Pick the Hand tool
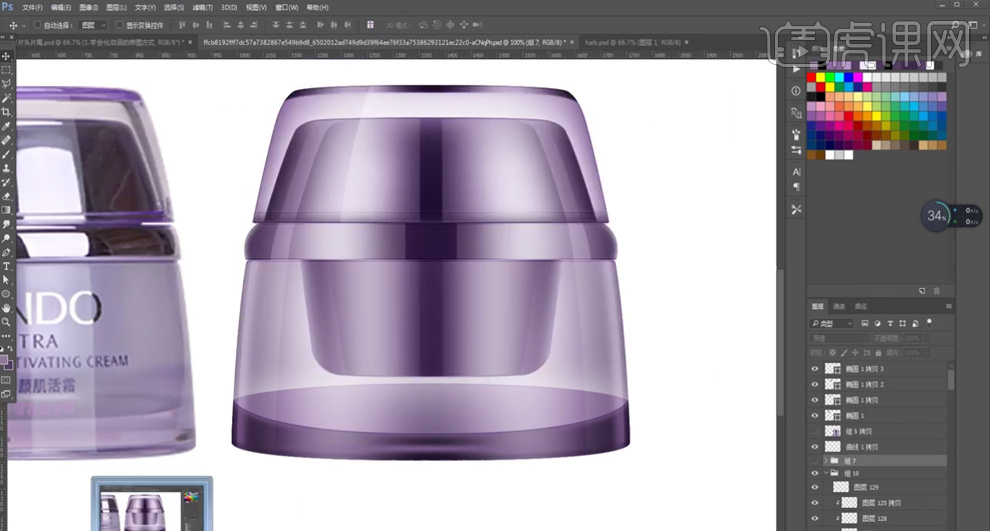The width and height of the screenshot is (990, 531). 6,308
